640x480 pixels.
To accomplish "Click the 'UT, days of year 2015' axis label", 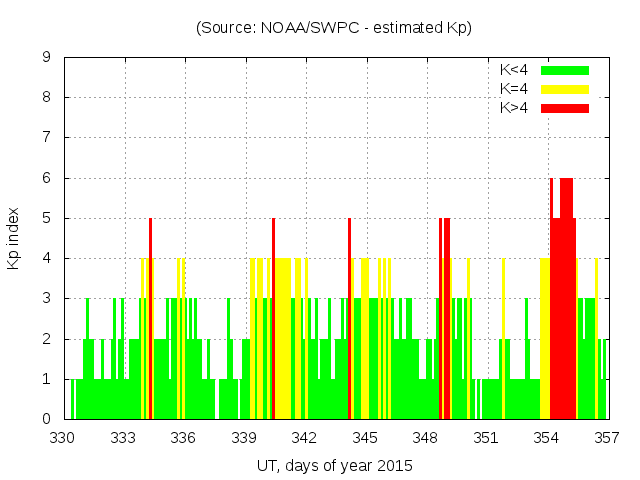I will click(x=334, y=466).
